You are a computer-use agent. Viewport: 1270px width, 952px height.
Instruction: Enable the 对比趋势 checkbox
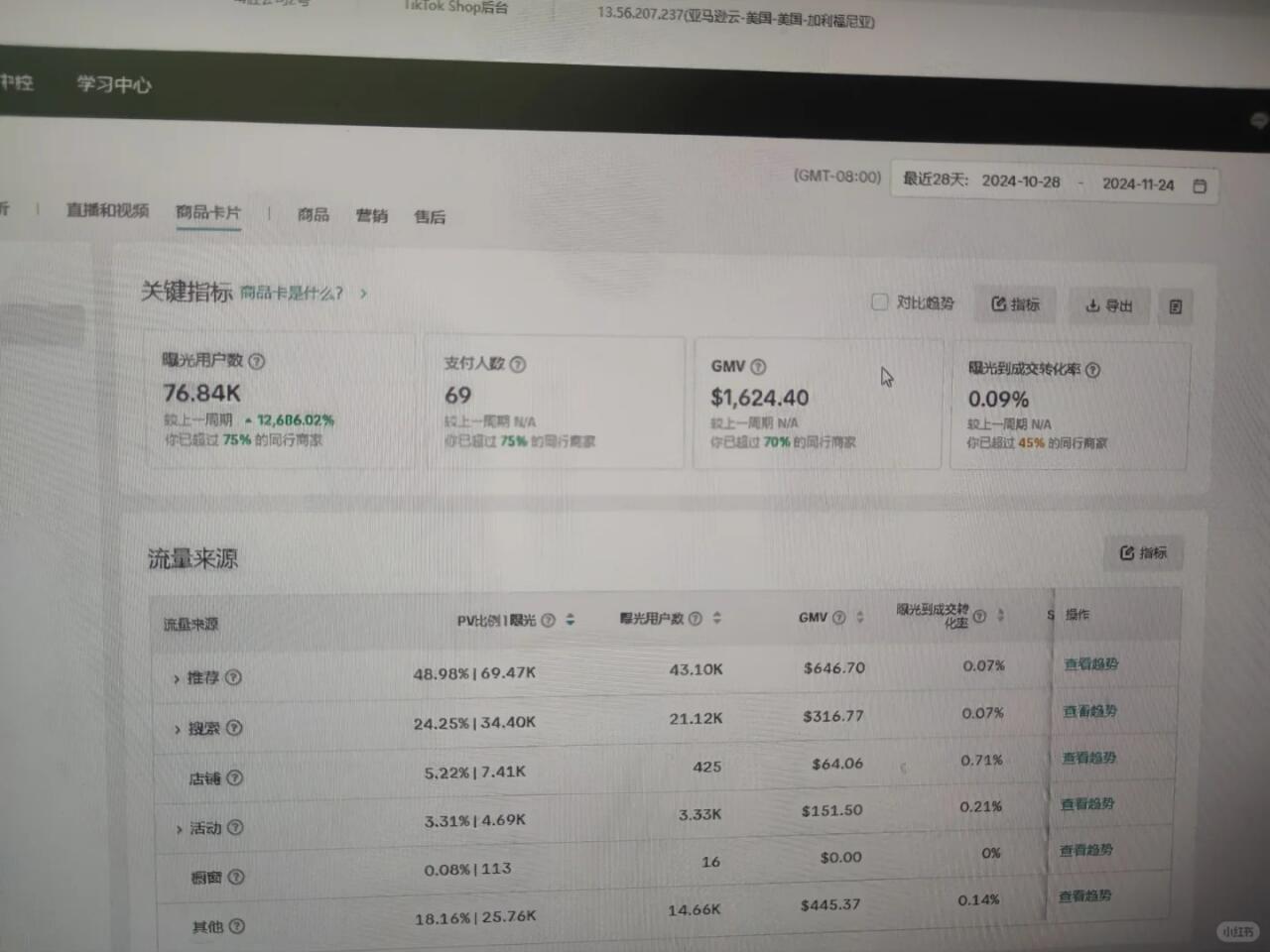coord(880,301)
